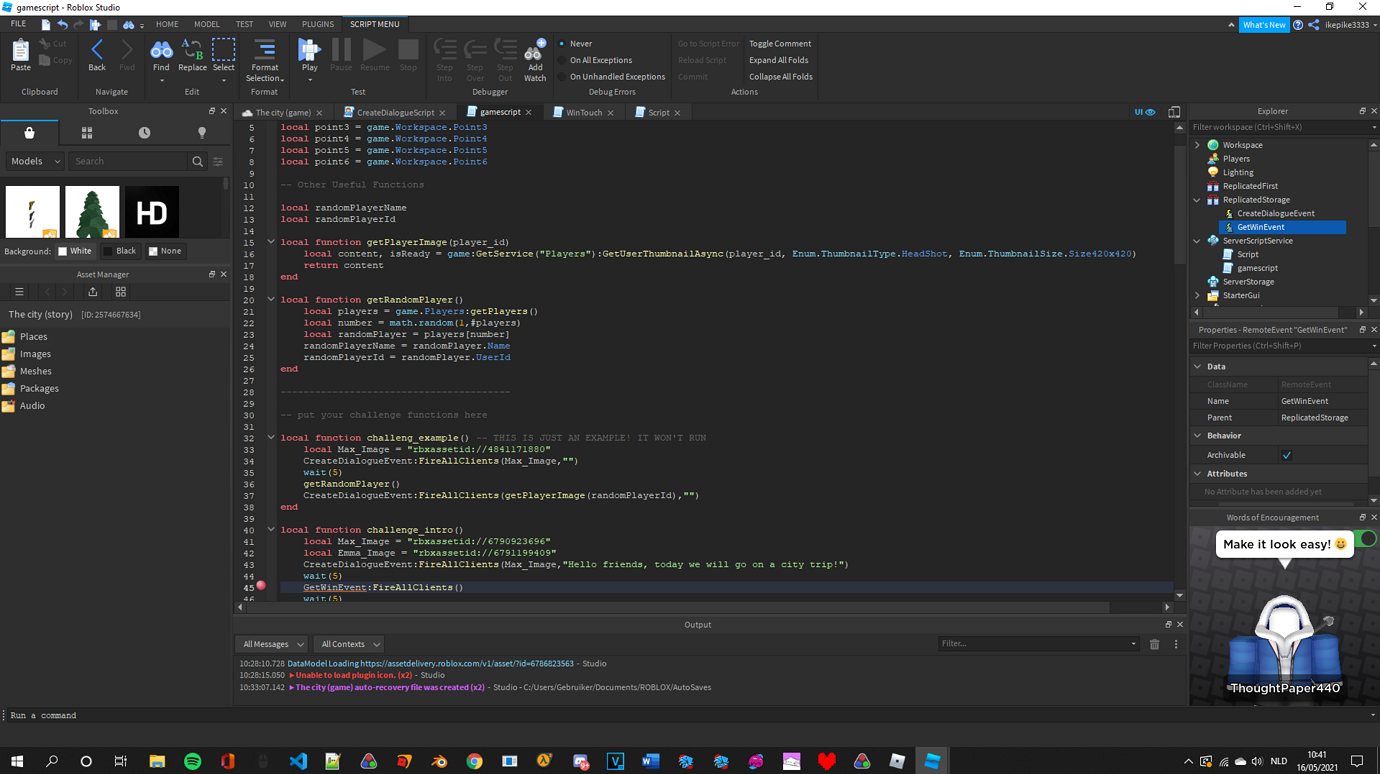Fold the getPlayerImage function on line 15

coord(271,242)
